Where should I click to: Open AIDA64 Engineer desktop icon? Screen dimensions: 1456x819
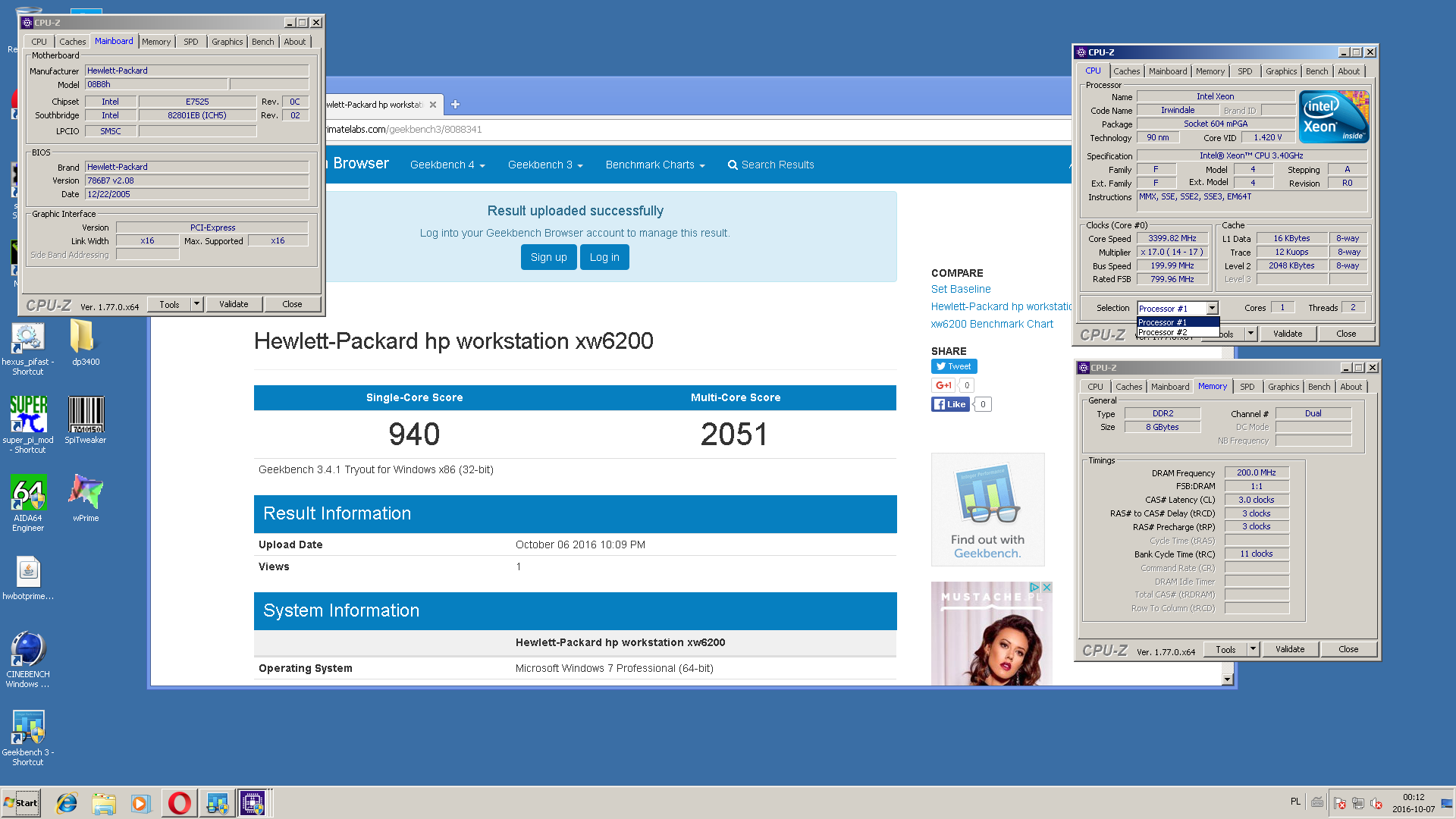(x=28, y=503)
